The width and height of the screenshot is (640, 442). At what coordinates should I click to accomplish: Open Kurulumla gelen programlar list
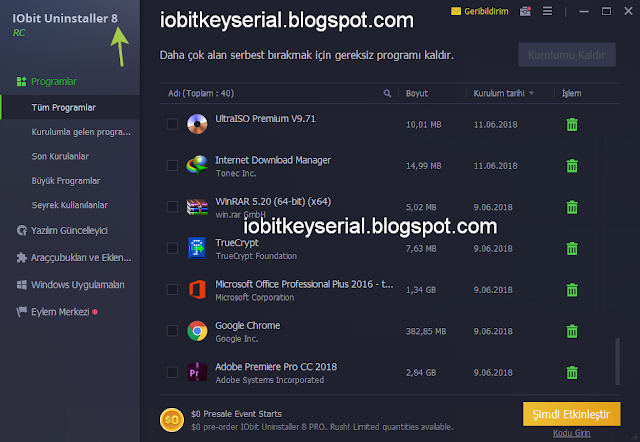pos(81,132)
